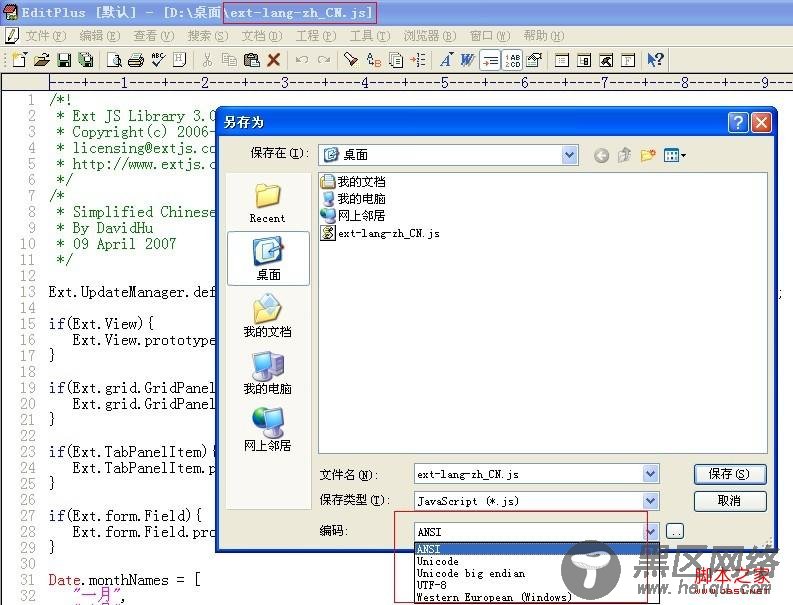Viewport: 793px width, 605px height.
Task: Select Recent in the places bar
Action: pyautogui.click(x=268, y=203)
